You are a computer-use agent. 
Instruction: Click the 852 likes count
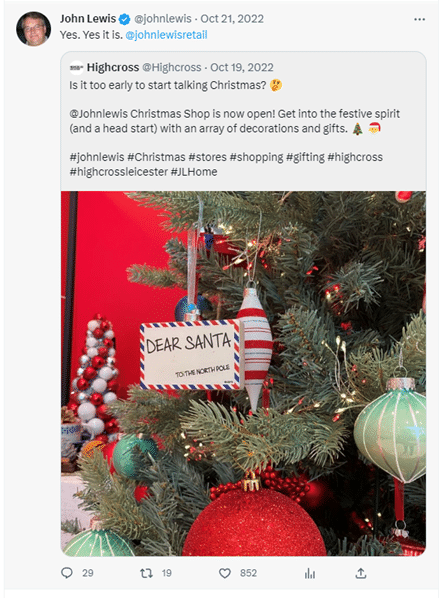(248, 573)
